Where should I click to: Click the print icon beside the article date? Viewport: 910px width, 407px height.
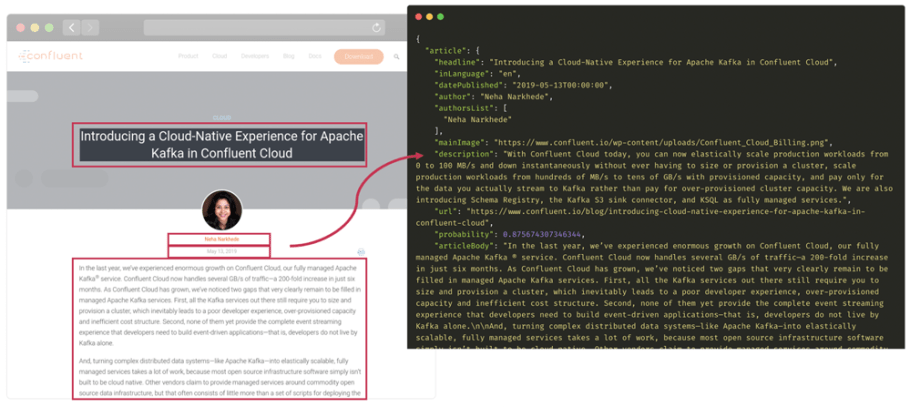(361, 252)
